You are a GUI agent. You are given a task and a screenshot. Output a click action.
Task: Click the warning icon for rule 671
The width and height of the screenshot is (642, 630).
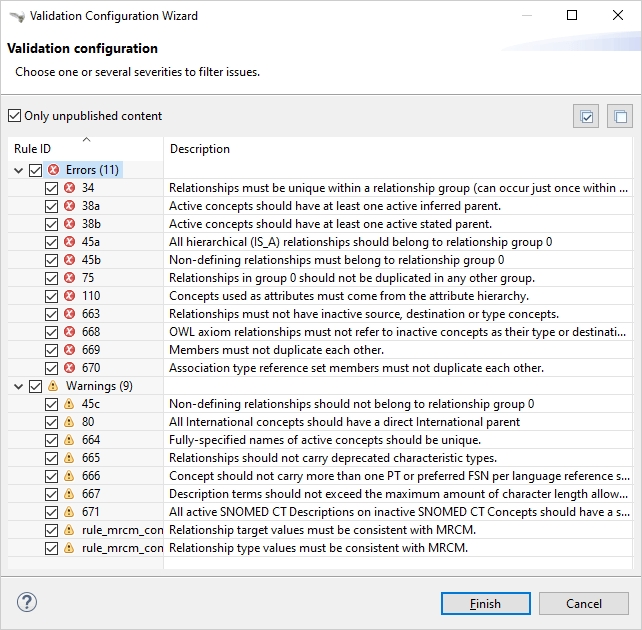tap(69, 512)
